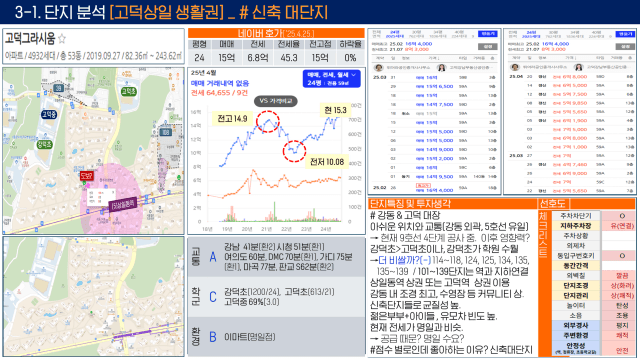The width and height of the screenshot is (640, 360).
Task: Click the 외부경사 checklist row label
Action: coord(576,325)
